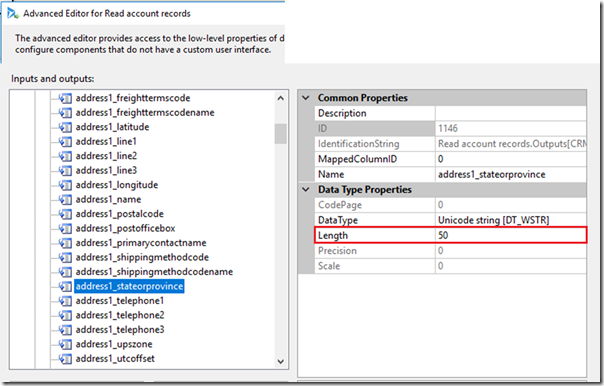Click the column icon beside address1_line2
604x386 pixels.
65,156
